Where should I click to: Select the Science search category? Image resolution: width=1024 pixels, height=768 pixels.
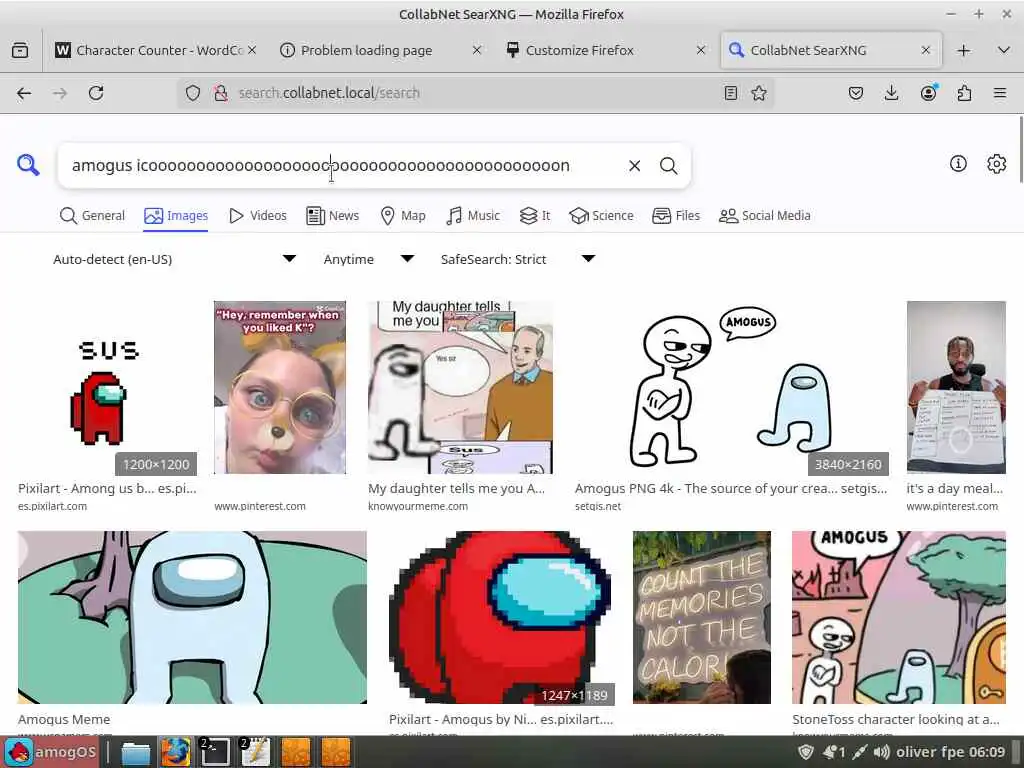(x=601, y=216)
